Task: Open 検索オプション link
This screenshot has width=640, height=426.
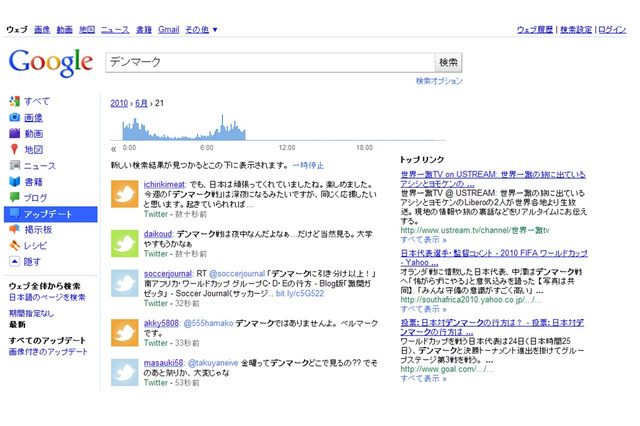Action: tap(439, 81)
